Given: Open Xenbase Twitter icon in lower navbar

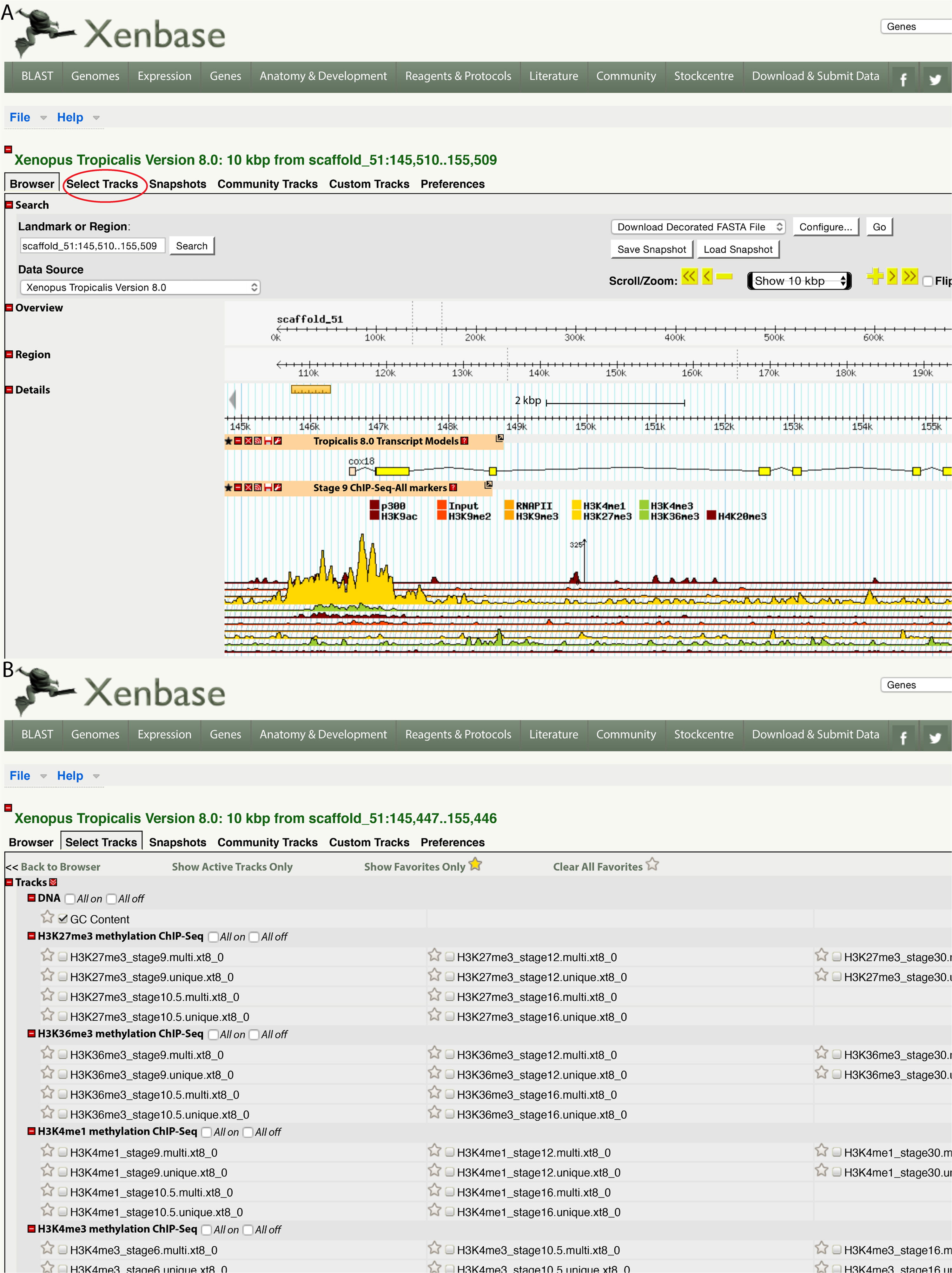Looking at the screenshot, I should [935, 738].
